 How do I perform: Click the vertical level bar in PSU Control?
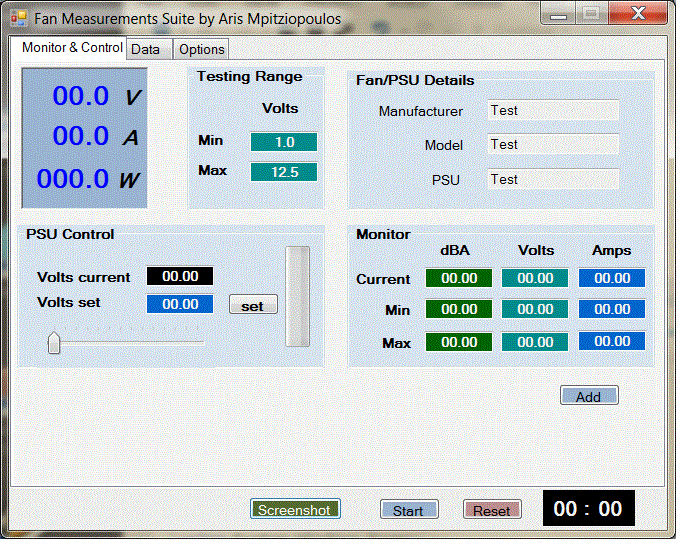[297, 297]
